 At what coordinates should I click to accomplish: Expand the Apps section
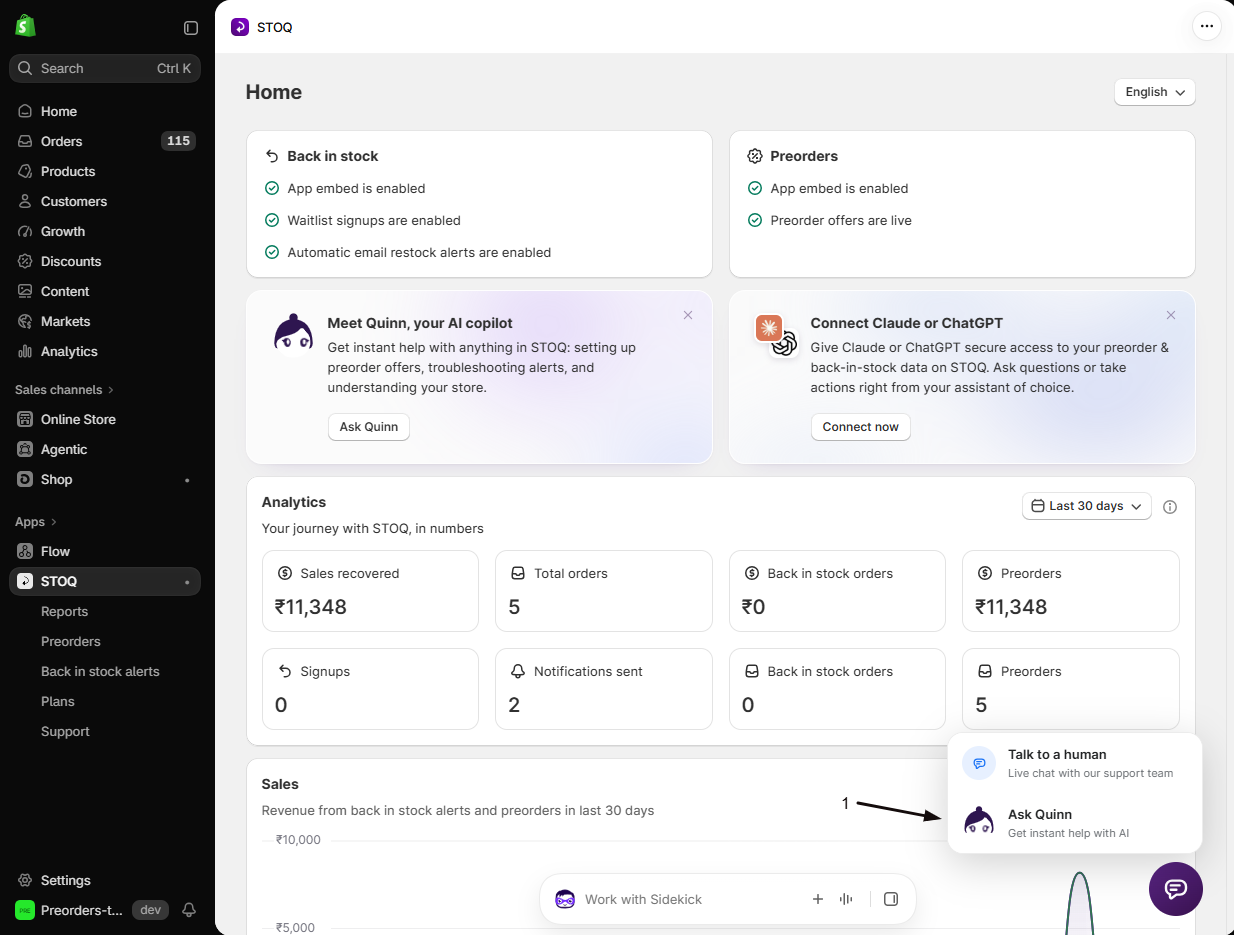coord(35,522)
